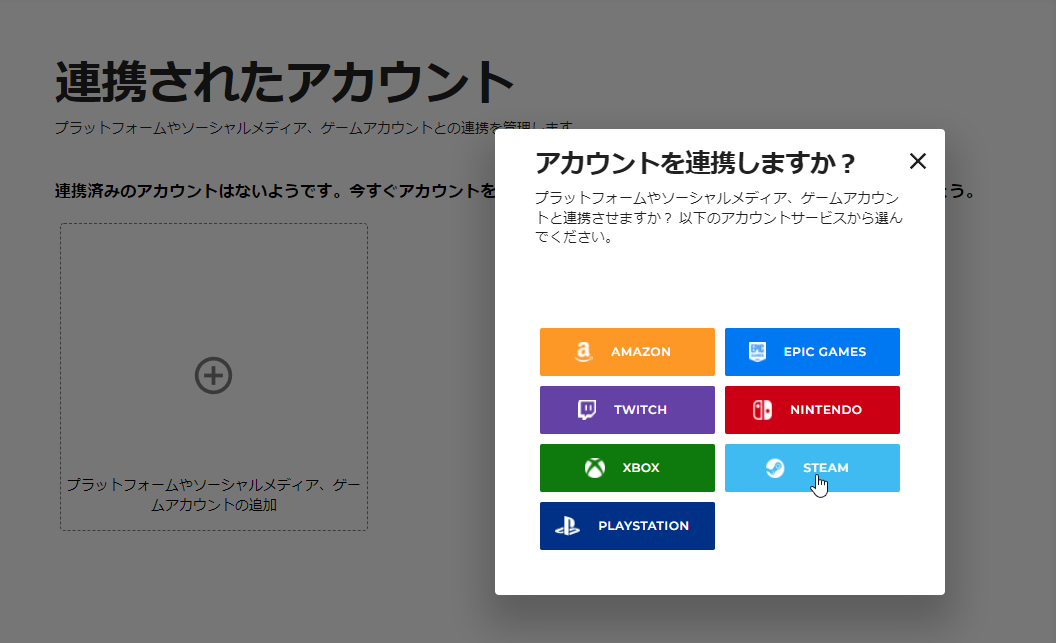The width and height of the screenshot is (1056, 643).
Task: Choose the Xbox button
Action: 627,467
